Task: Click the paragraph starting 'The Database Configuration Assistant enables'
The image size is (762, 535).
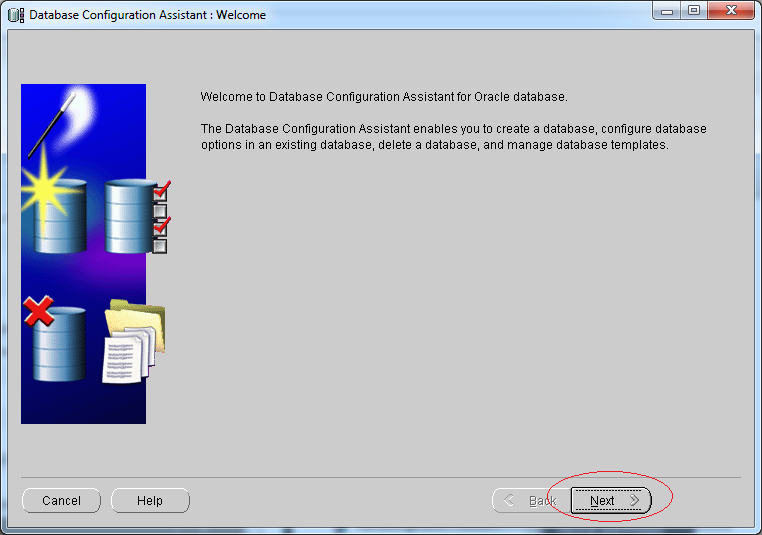Action: coord(453,137)
